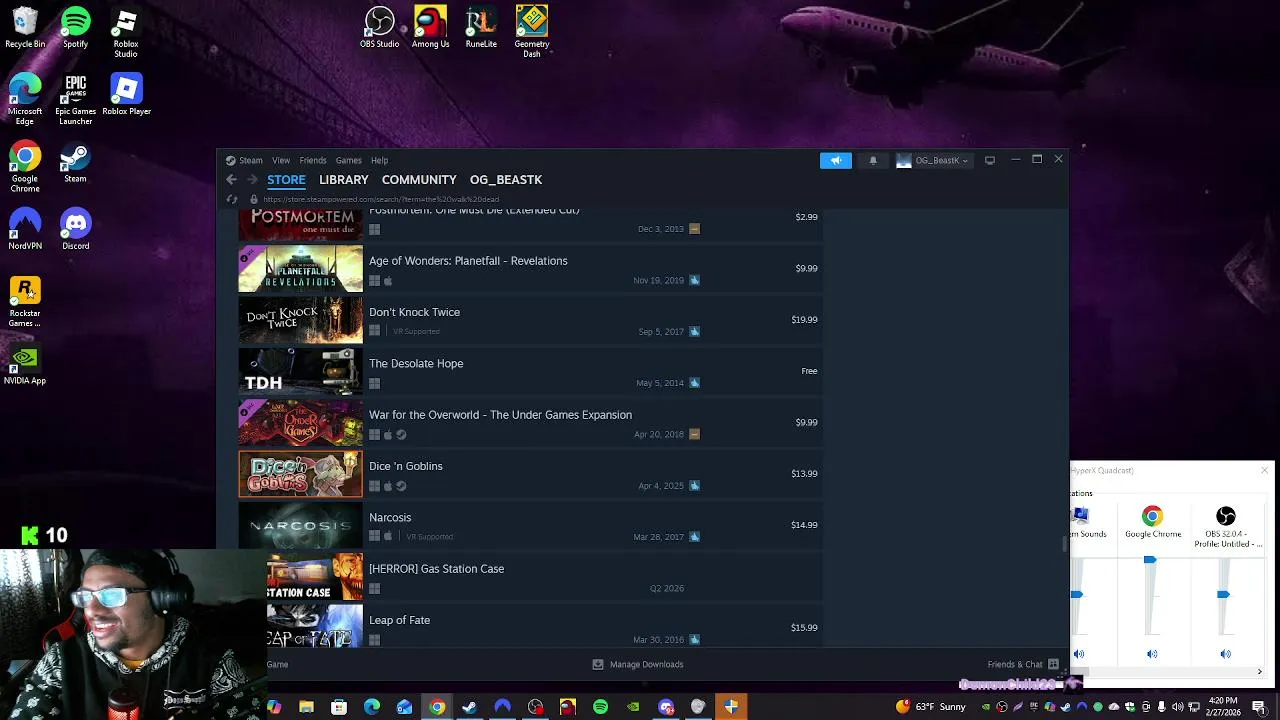1280x720 pixels.
Task: Open Steam desktop shortcut
Action: [x=76, y=163]
